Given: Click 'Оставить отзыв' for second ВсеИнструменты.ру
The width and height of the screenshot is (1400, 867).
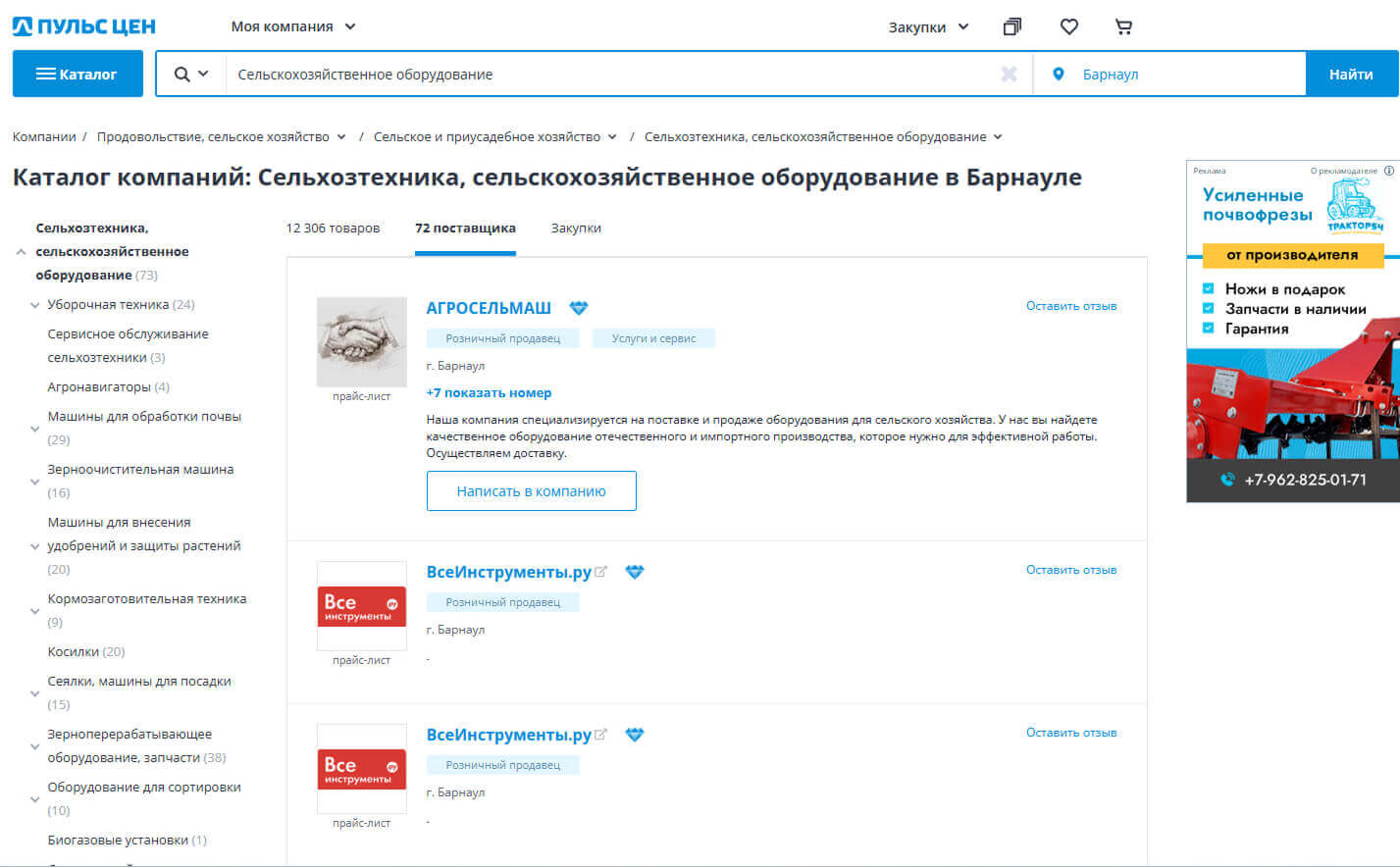Looking at the screenshot, I should coord(1071,733).
